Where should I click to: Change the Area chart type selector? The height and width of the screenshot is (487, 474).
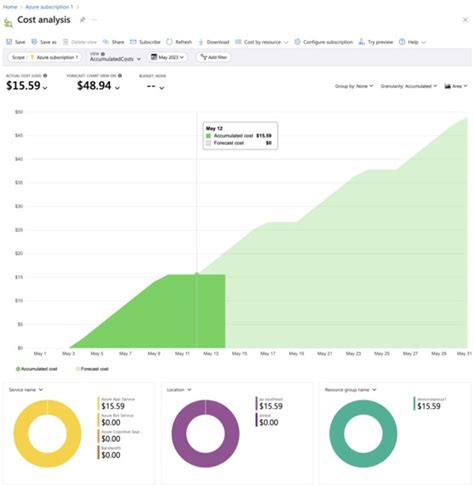[x=456, y=86]
